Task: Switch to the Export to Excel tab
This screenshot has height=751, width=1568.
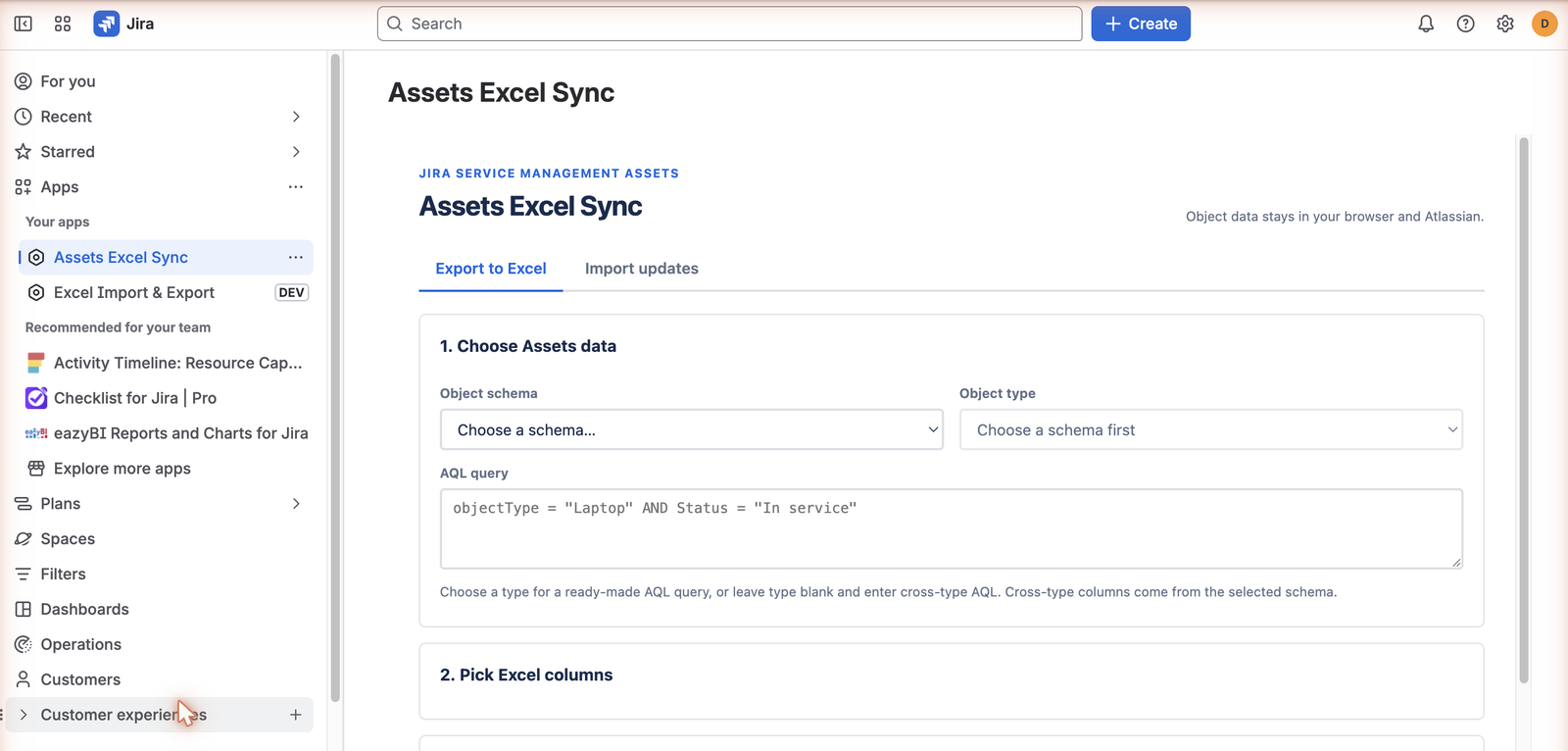Action: click(491, 269)
